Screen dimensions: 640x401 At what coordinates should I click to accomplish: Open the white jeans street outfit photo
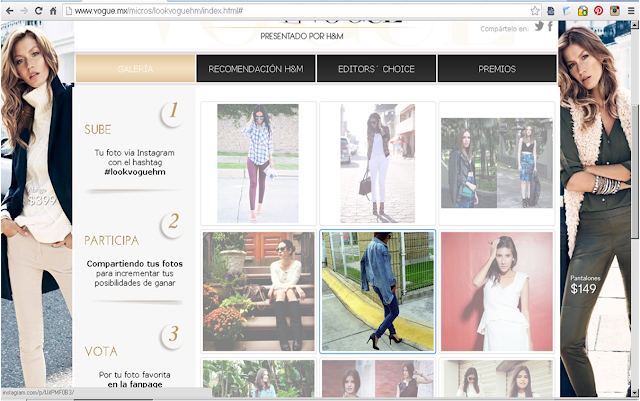[x=378, y=163]
